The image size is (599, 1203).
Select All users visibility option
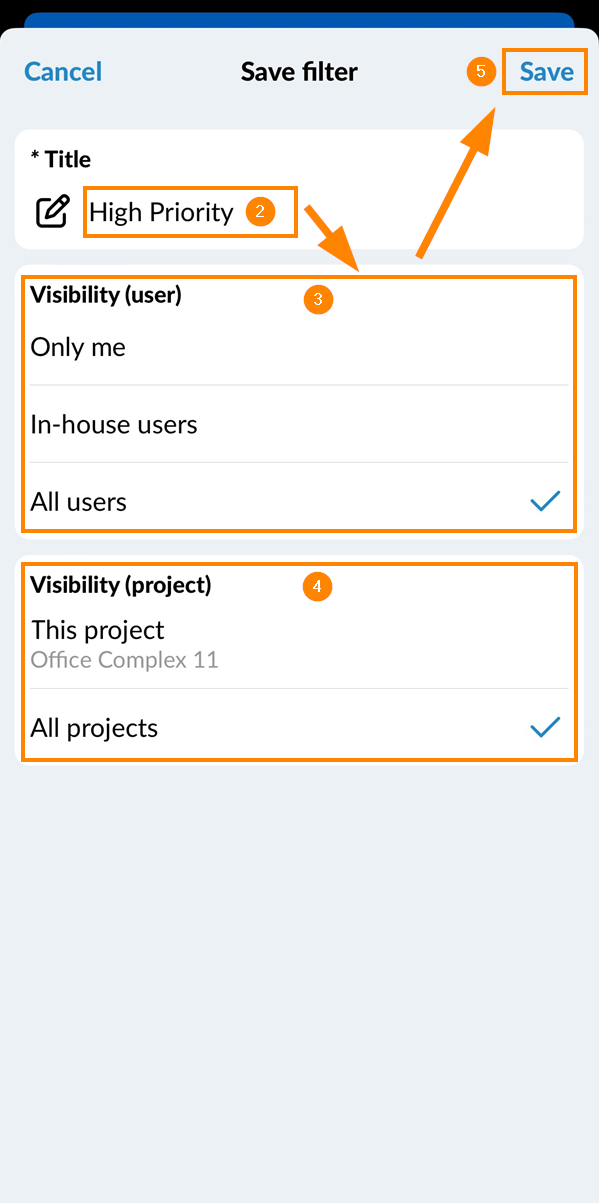pyautogui.click(x=299, y=501)
